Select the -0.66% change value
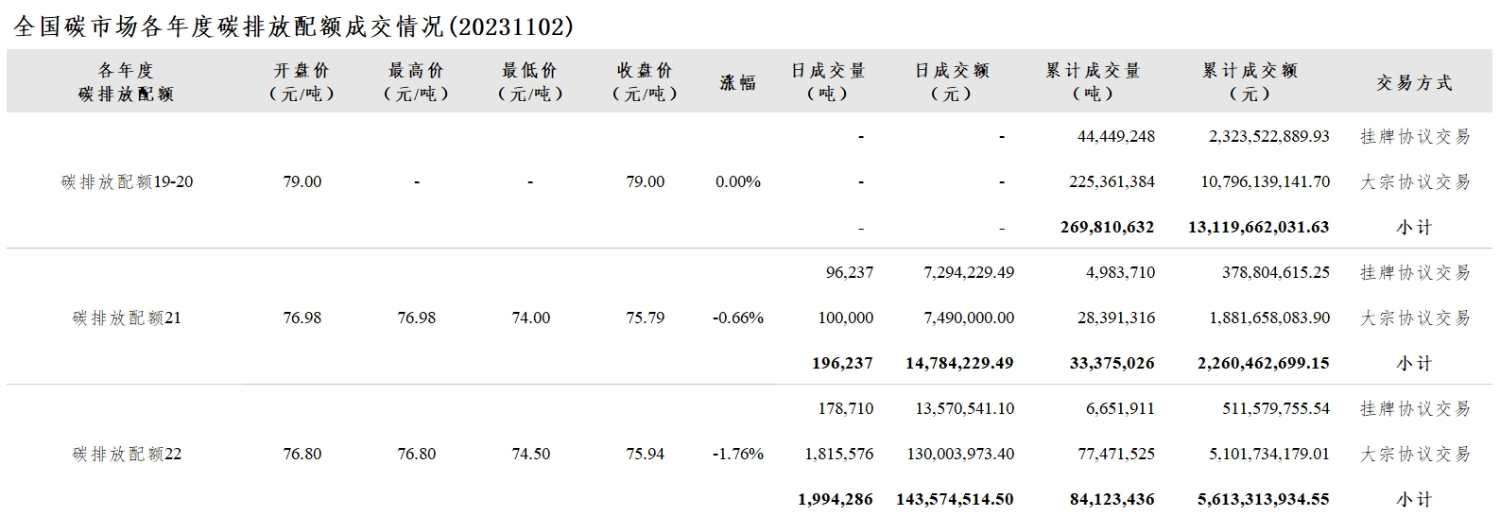This screenshot has height=516, width=1500. pos(738,318)
